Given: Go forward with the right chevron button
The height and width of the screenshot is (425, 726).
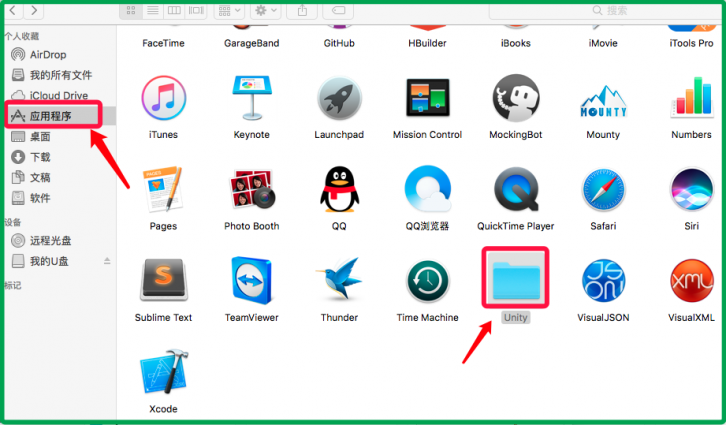Looking at the screenshot, I should click(34, 10).
